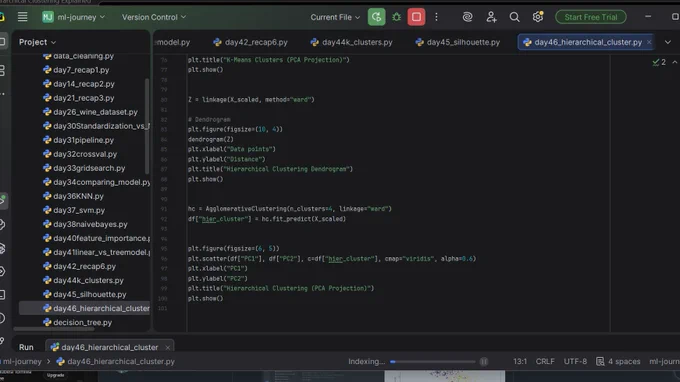Place cursor on the AgglomerativeClustering line
Screen dimensions: 680x382
point(290,209)
